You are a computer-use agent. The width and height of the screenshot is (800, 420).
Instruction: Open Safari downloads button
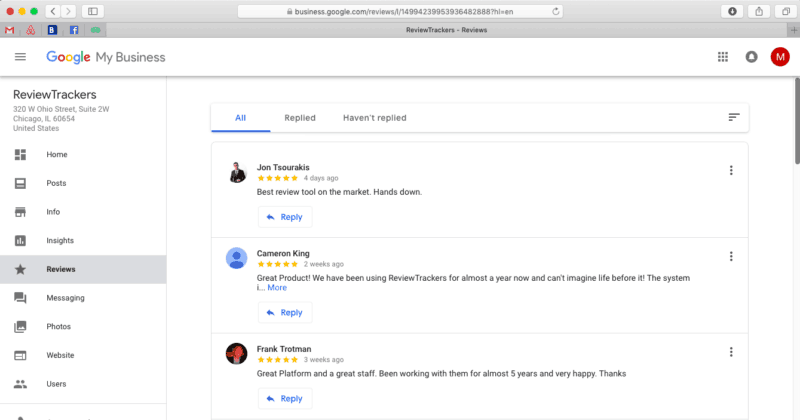(x=732, y=11)
